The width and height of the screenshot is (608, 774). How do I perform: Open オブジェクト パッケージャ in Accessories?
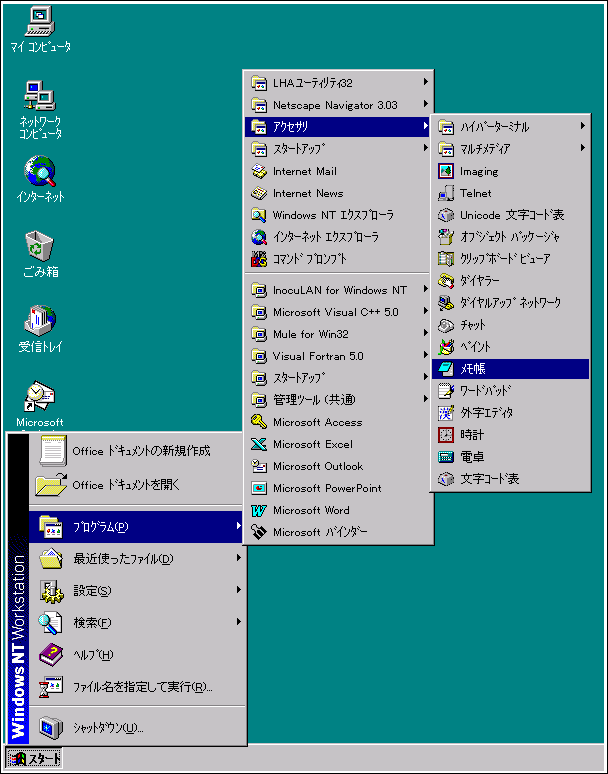511,237
